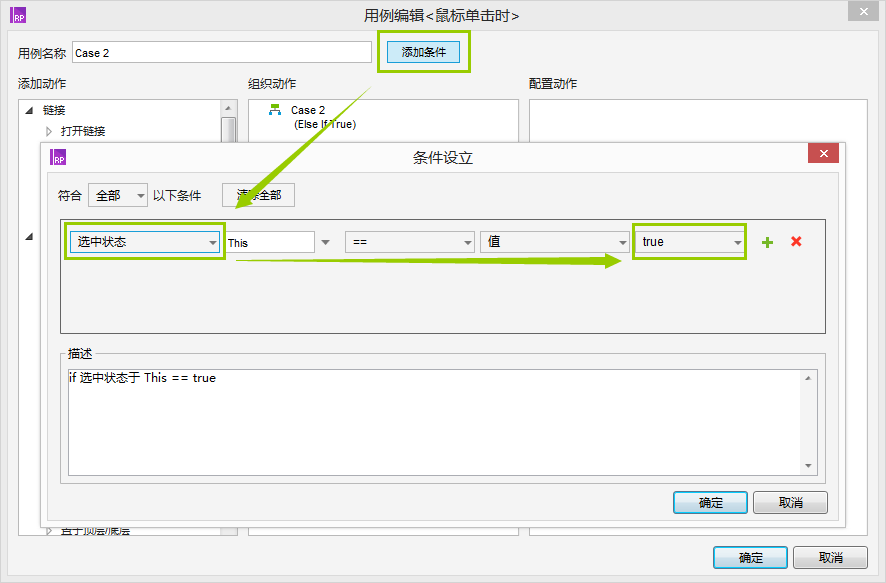Click the 描述 text area
The height and width of the screenshot is (583, 886).
tap(442, 422)
